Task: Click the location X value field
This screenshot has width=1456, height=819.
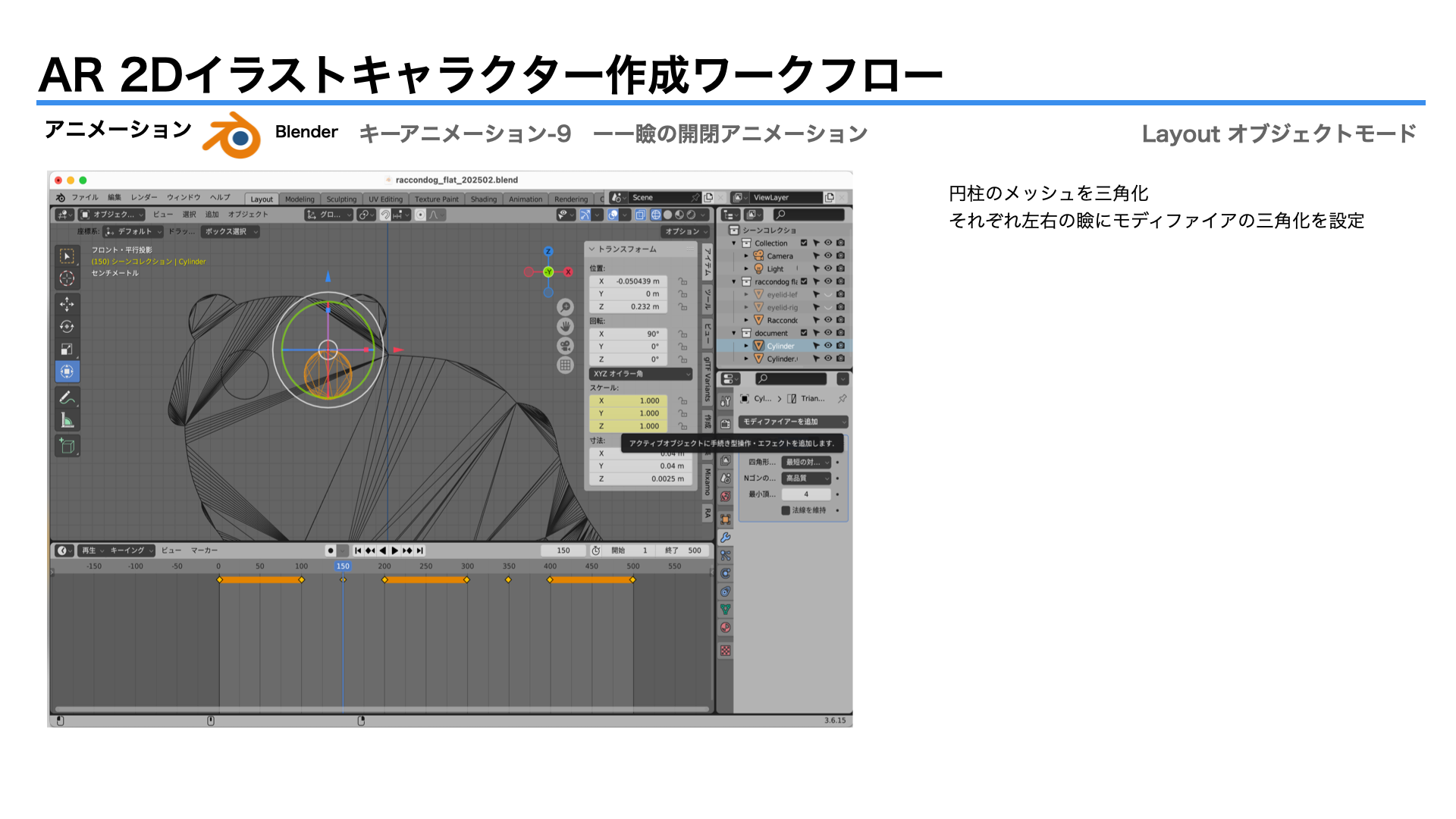Action: [x=629, y=281]
